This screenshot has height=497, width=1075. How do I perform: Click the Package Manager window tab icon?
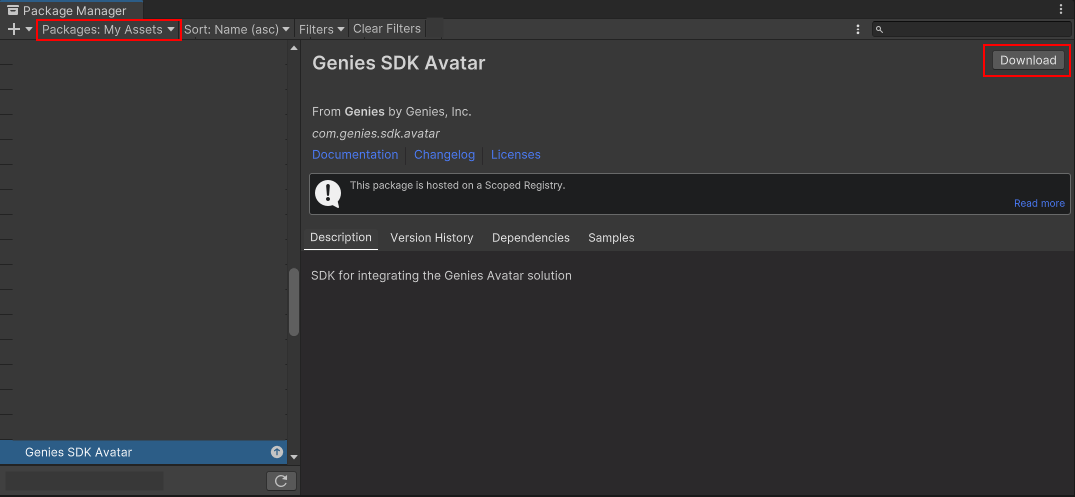tap(13, 10)
